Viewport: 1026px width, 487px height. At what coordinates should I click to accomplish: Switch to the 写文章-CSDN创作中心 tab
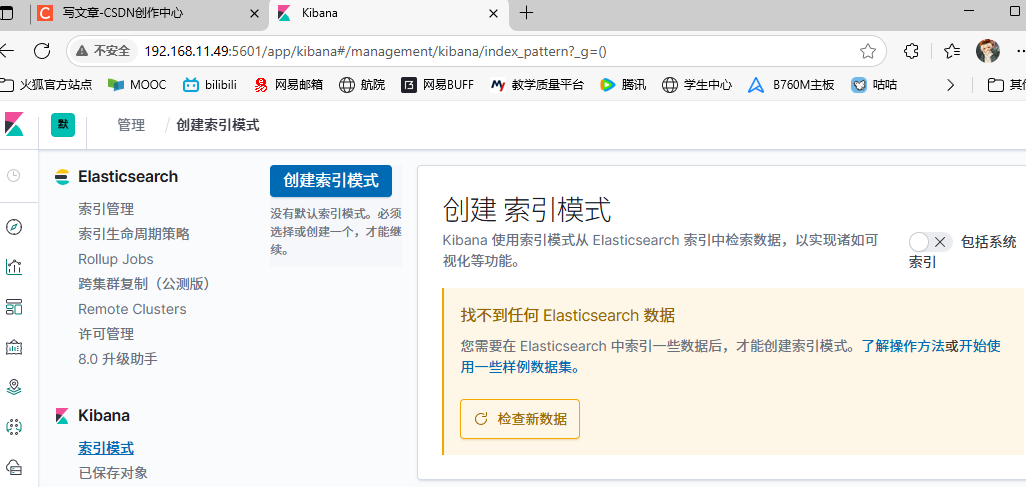pyautogui.click(x=150, y=13)
